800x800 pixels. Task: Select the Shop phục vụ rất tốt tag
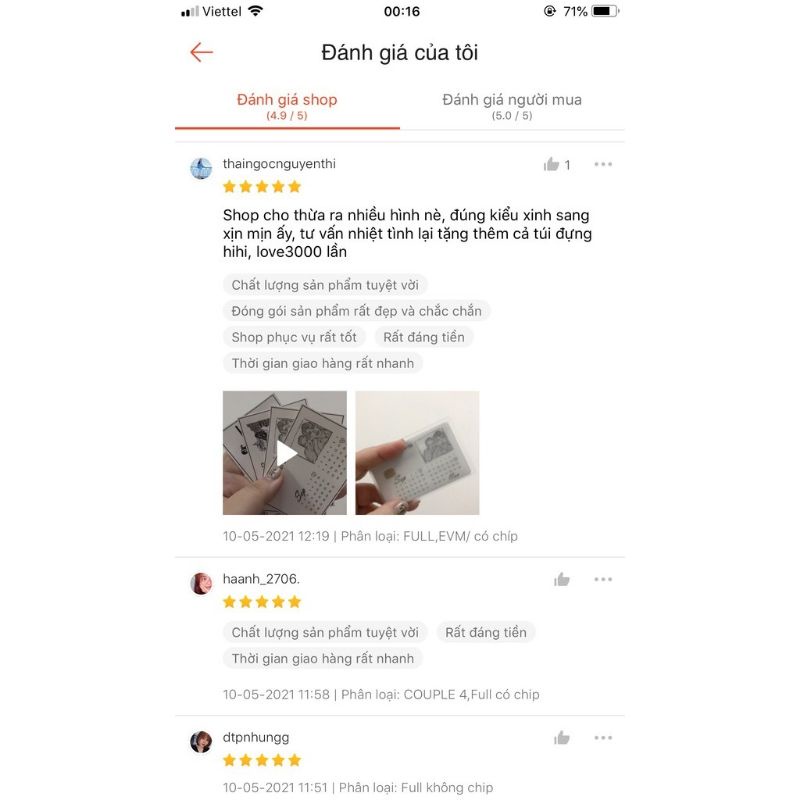tap(294, 337)
